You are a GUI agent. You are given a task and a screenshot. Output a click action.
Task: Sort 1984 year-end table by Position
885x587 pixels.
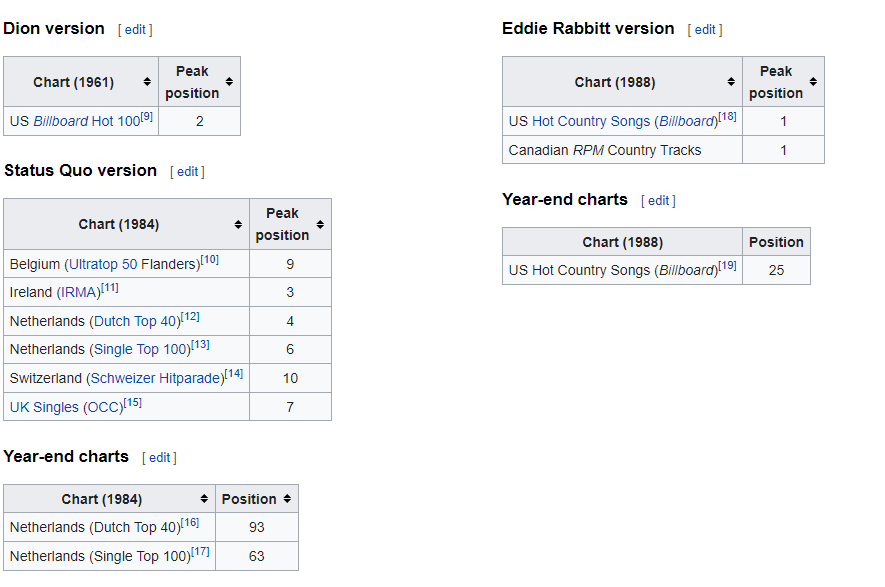click(x=287, y=499)
